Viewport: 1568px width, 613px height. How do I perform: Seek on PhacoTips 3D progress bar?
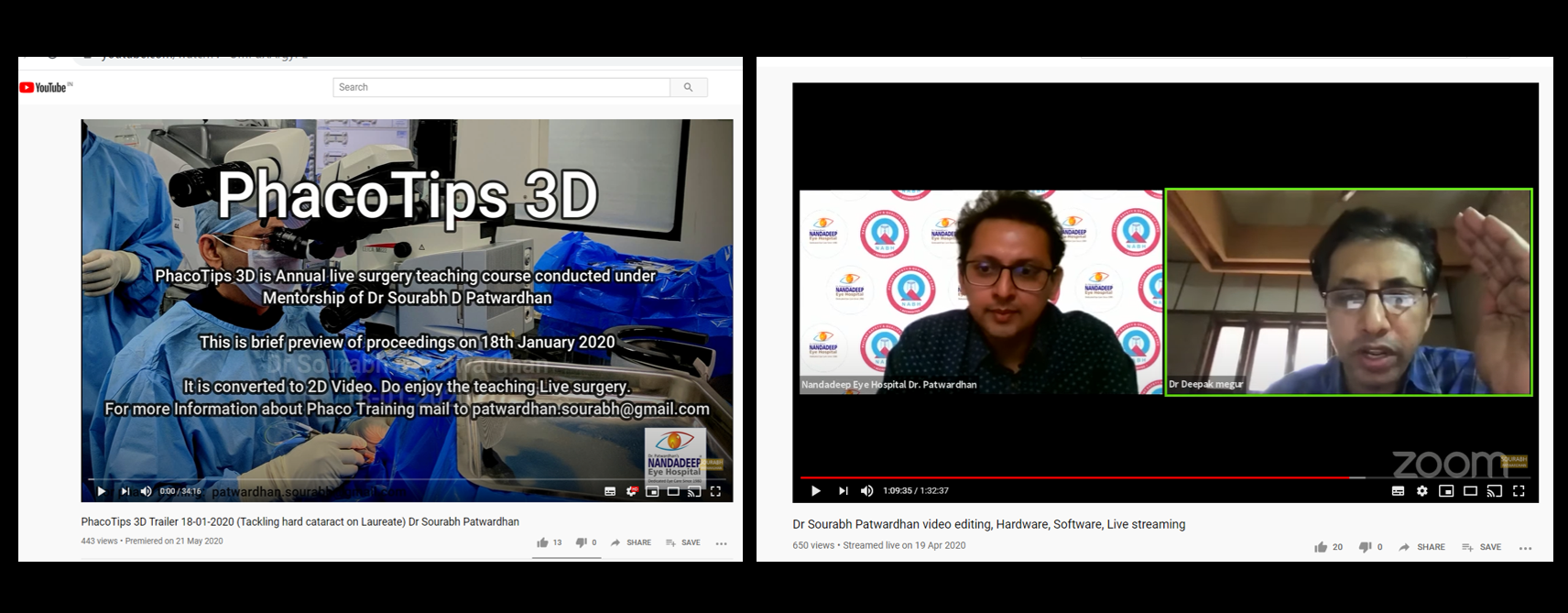(407, 479)
